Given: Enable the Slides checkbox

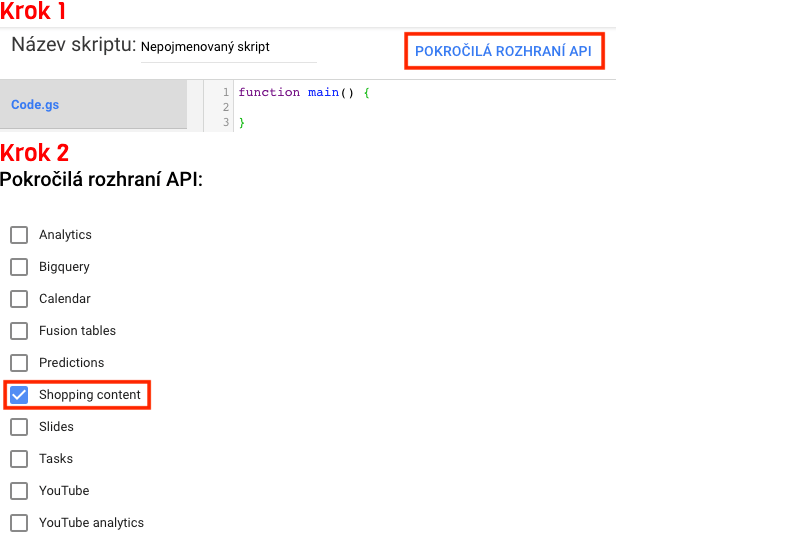Looking at the screenshot, I should 19,427.
